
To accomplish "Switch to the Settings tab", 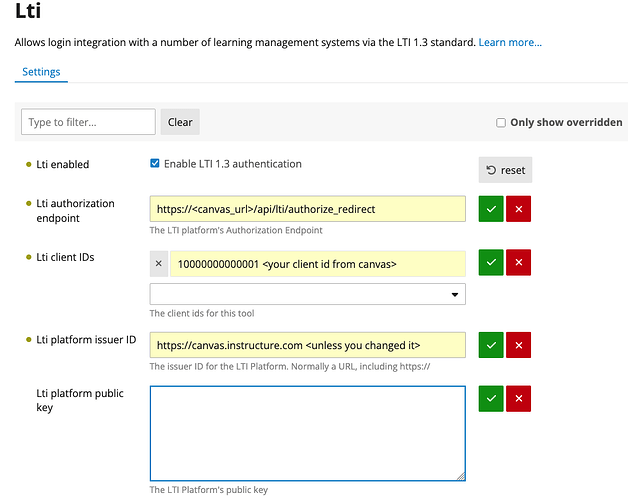I will (x=41, y=72).
